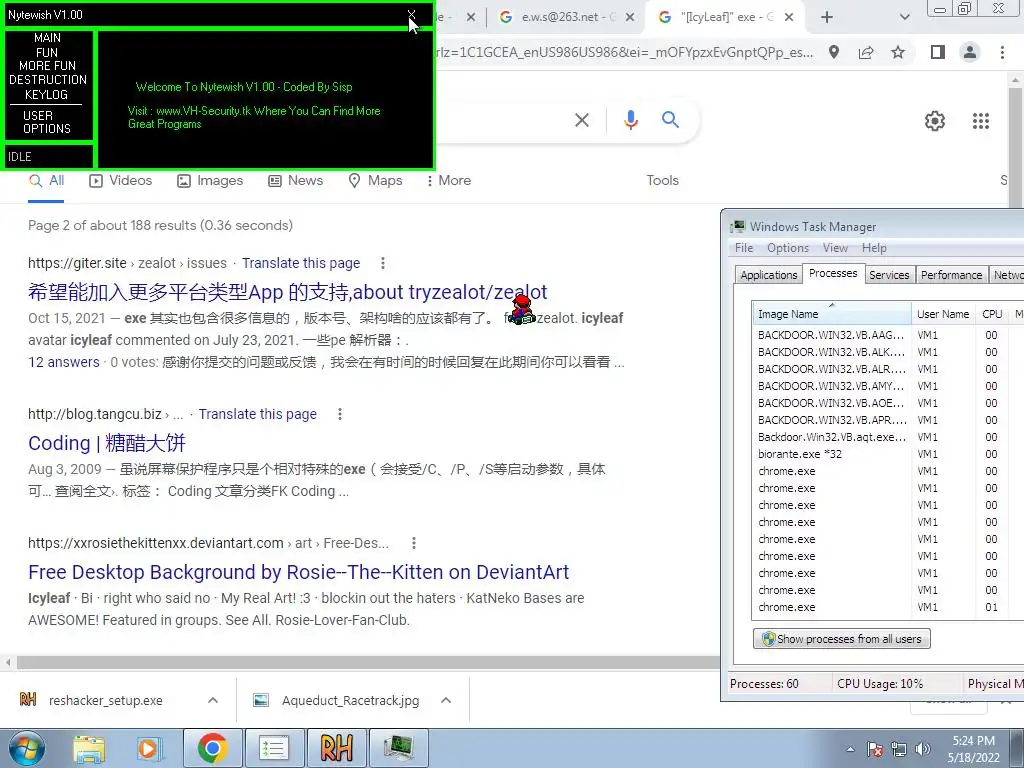
Task: Toggle Chrome side panel icon
Action: point(938,52)
